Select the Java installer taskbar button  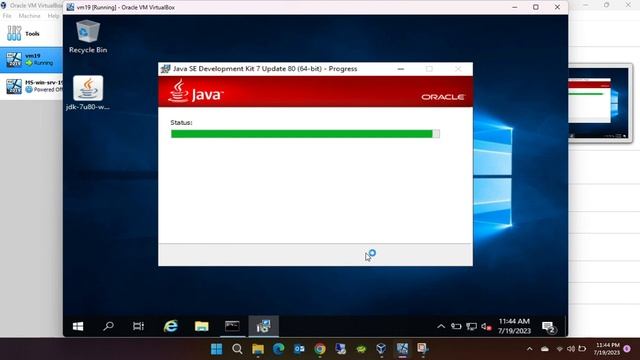[263, 326]
